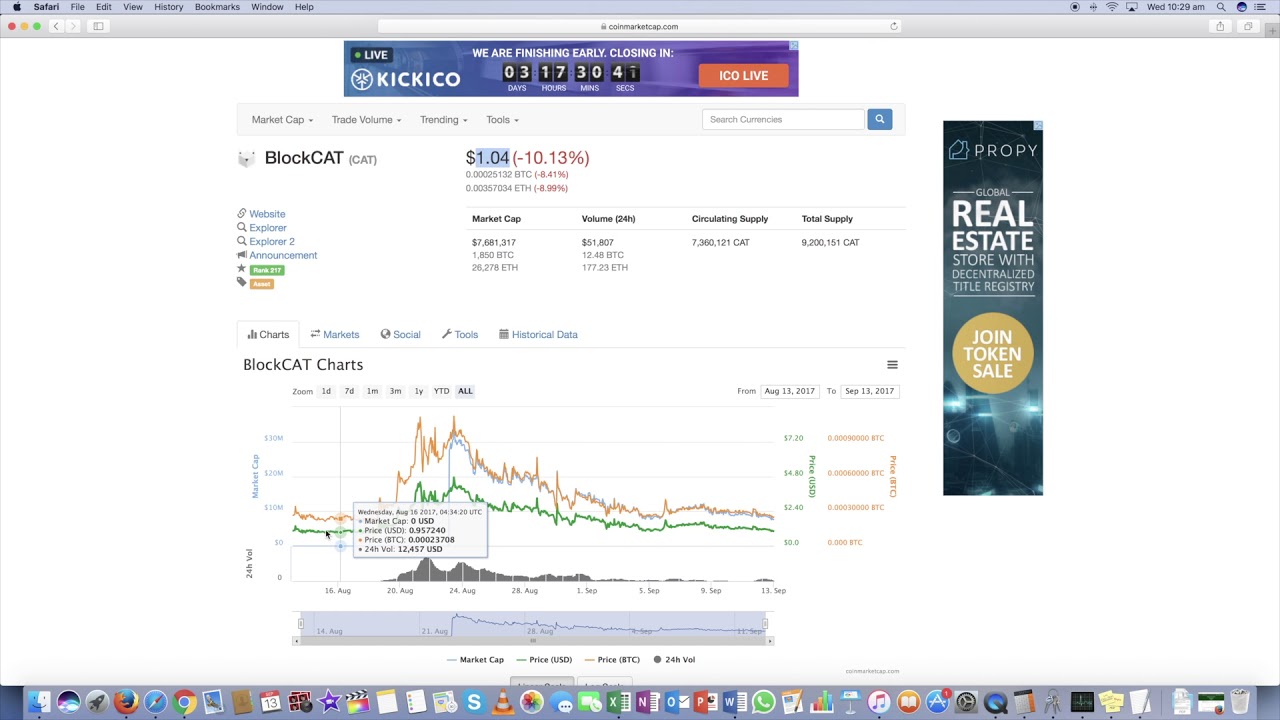This screenshot has width=1280, height=720.
Task: Open the BlockCAT Website link
Action: (267, 214)
